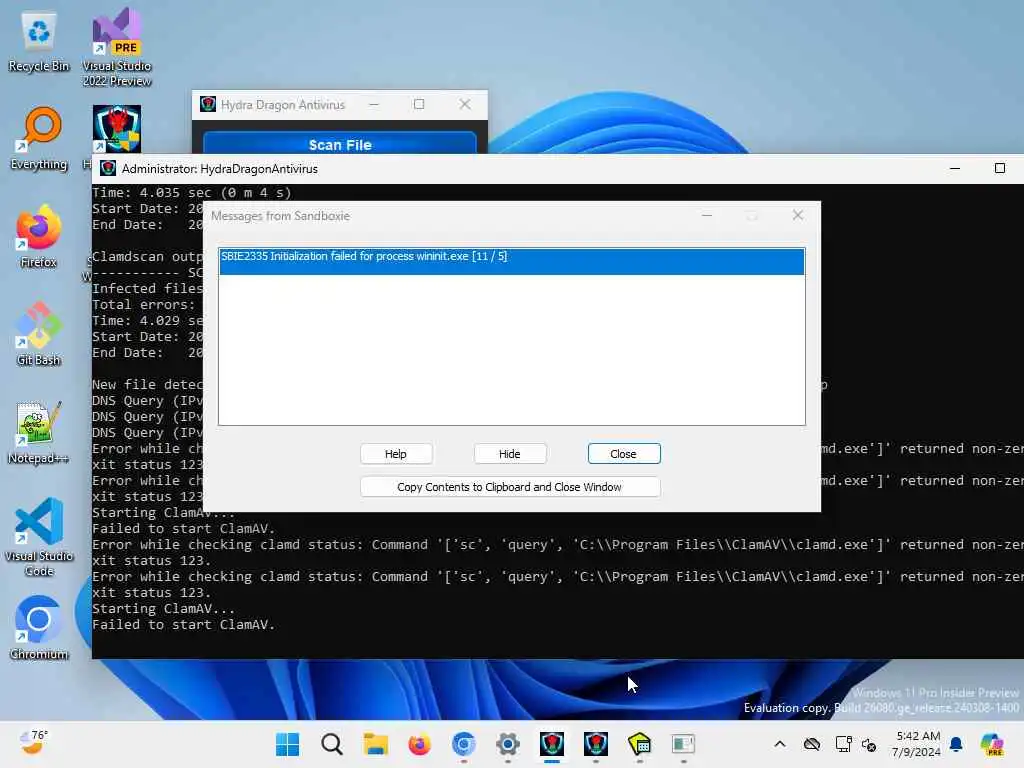Viewport: 1024px width, 768px height.
Task: Click the HydraDragonAntivirus console title icon
Action: coord(108,168)
